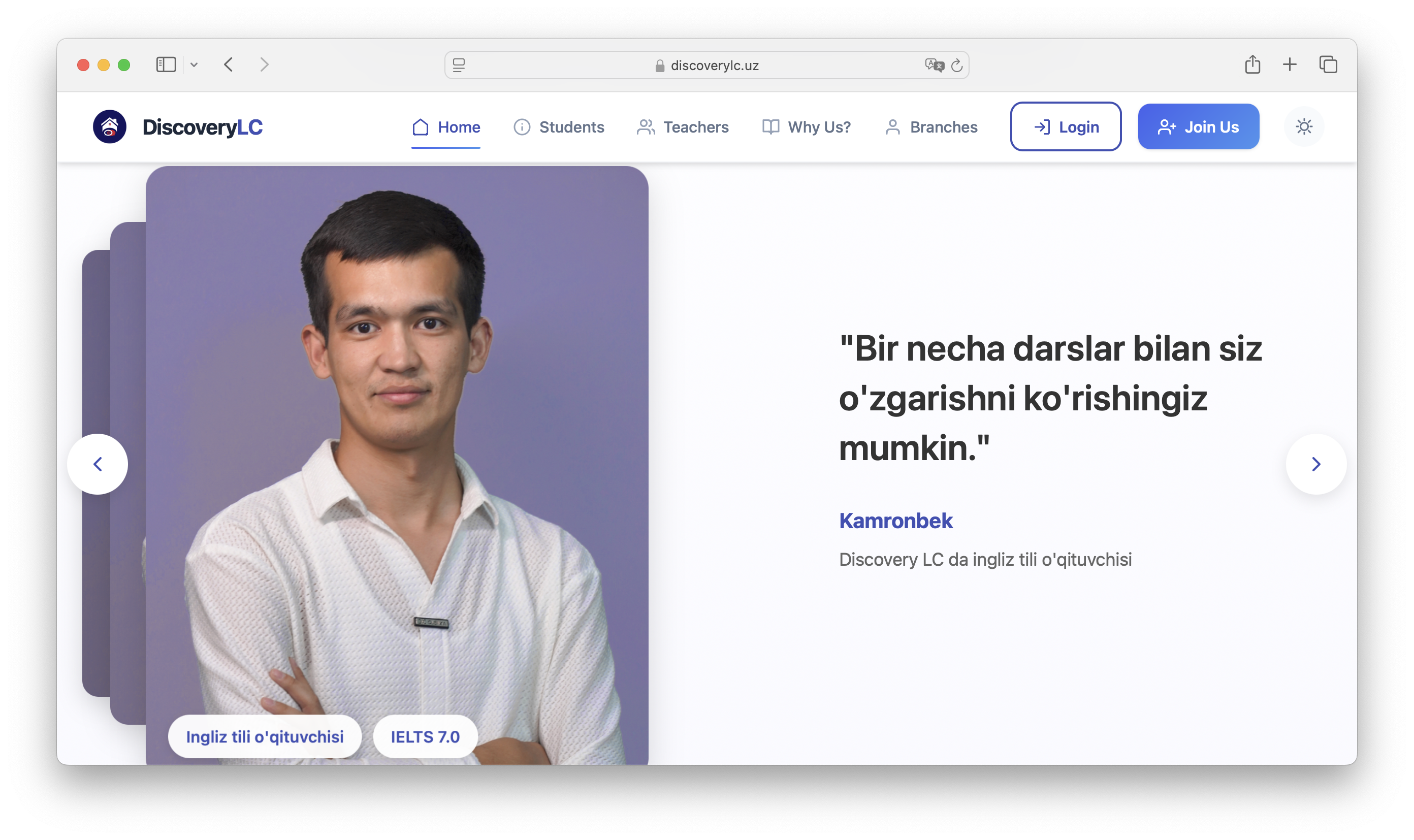Viewport: 1414px width, 840px height.
Task: Go to previous slide with left arrow
Action: (98, 464)
